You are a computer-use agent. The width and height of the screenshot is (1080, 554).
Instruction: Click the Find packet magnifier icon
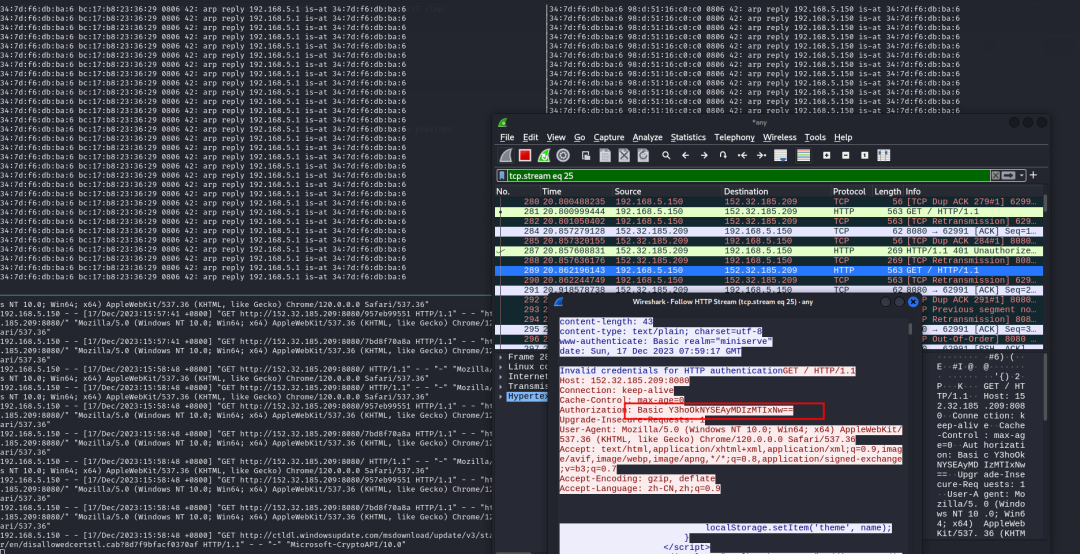pos(666,156)
